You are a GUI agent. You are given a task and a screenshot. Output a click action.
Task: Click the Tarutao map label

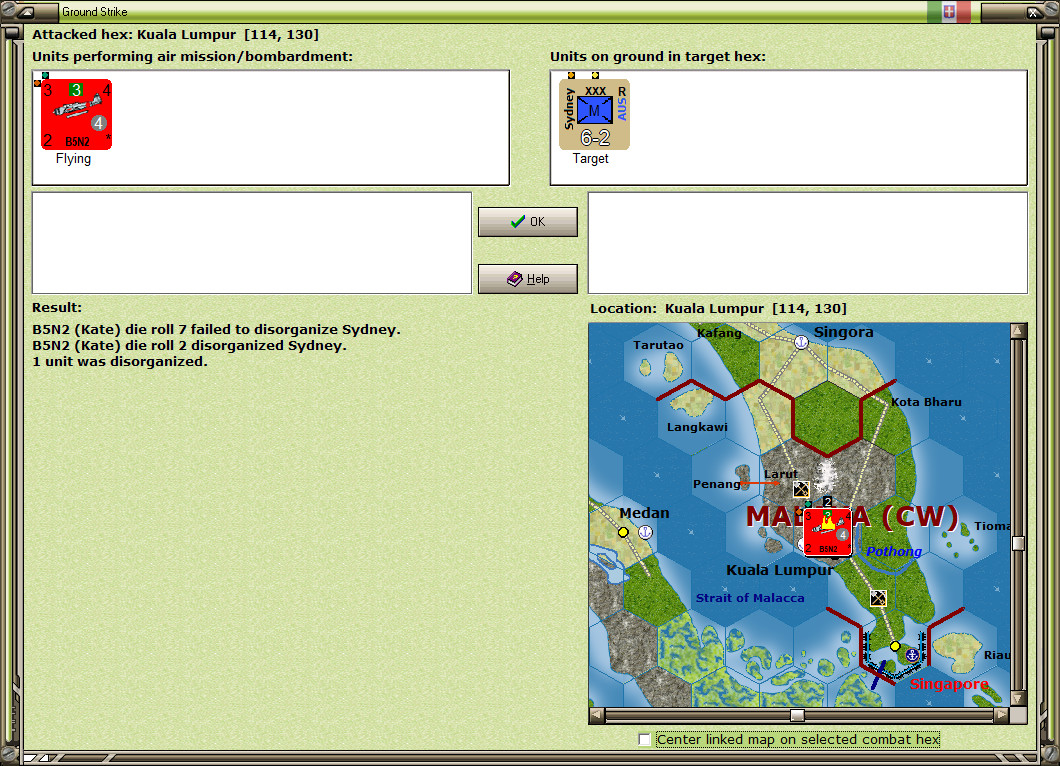(x=658, y=345)
